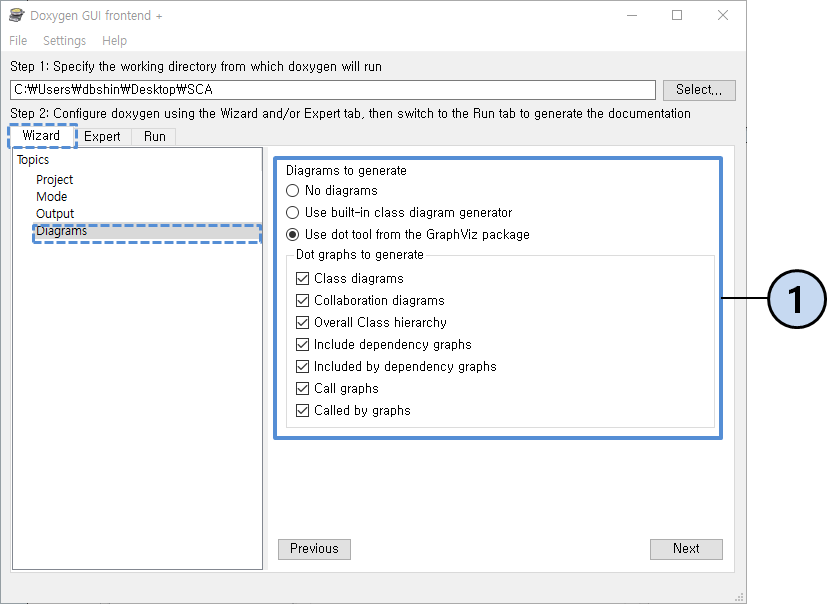Open the Help menu
829x604 pixels.
pos(114,41)
